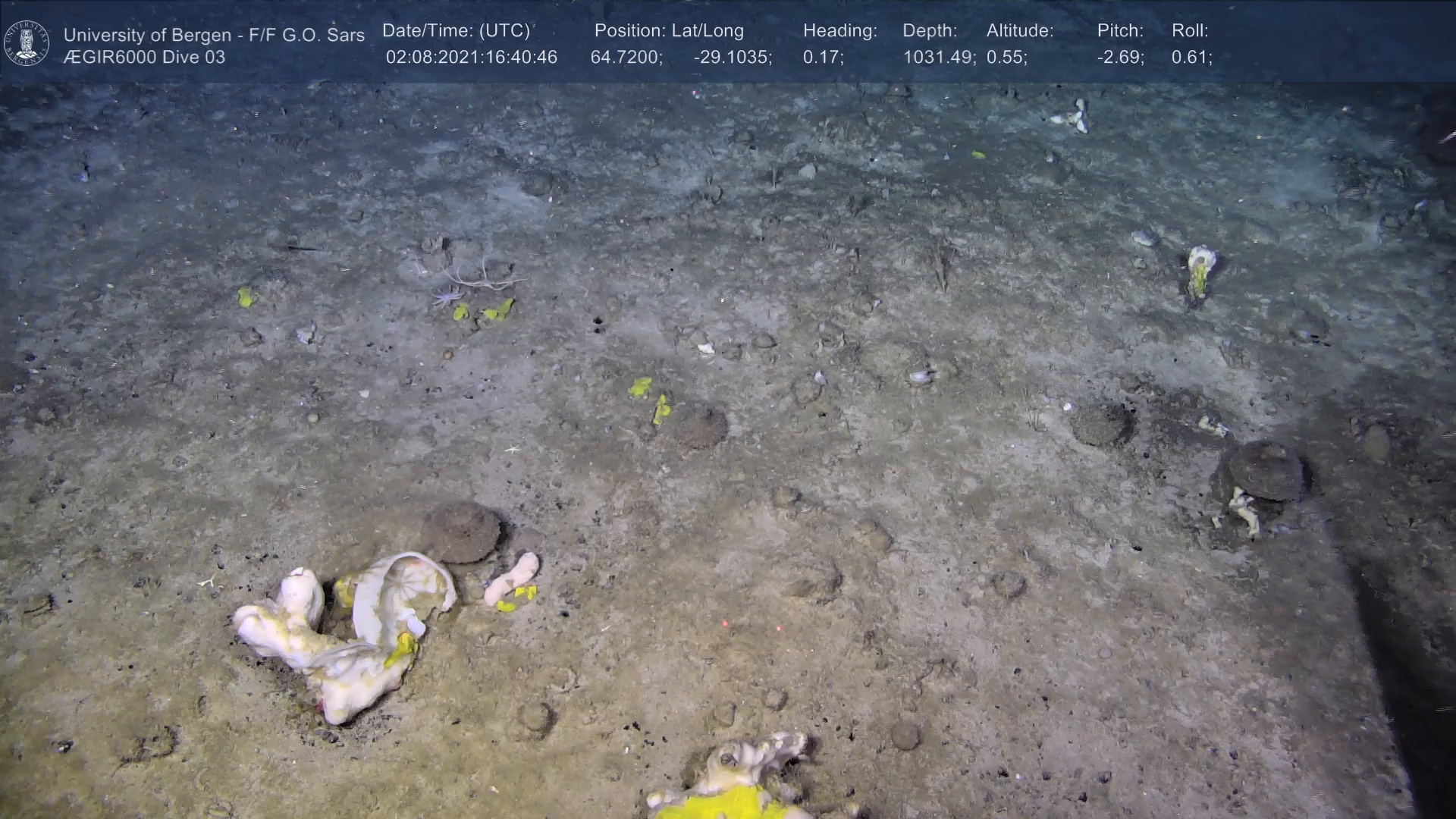Click the Depth label in overlay
The image size is (1456, 819).
point(929,31)
